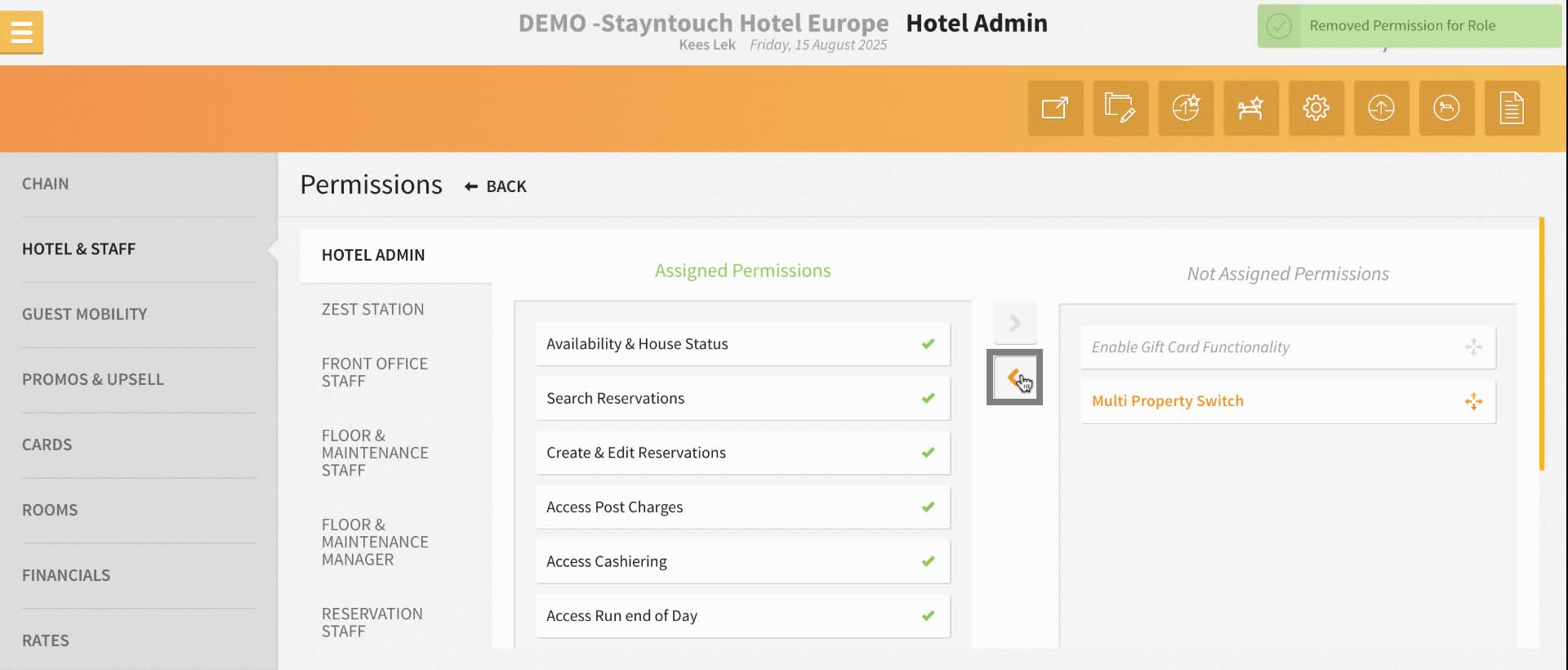Open the gear settings shortcut
1568x670 pixels.
coord(1316,108)
